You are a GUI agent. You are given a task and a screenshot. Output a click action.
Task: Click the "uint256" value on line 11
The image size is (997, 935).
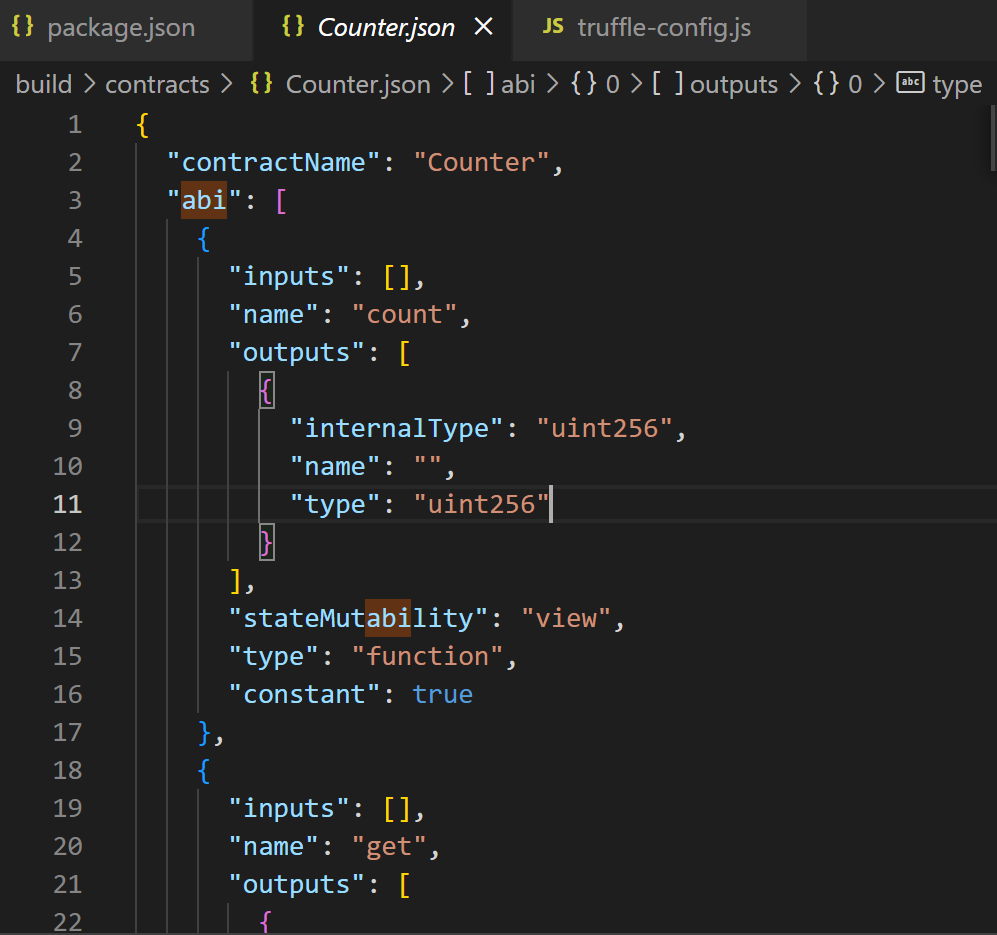tap(481, 504)
